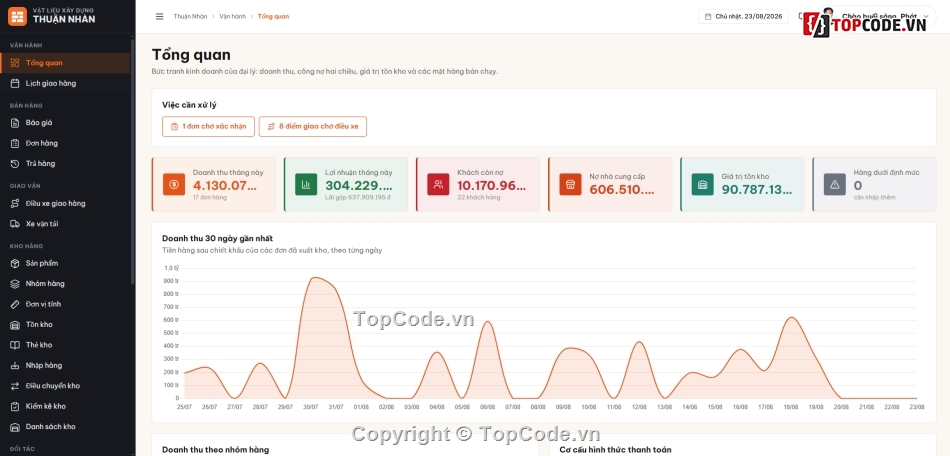The image size is (950, 456).
Task: Select the Báo giá document icon
Action: (x=15, y=123)
